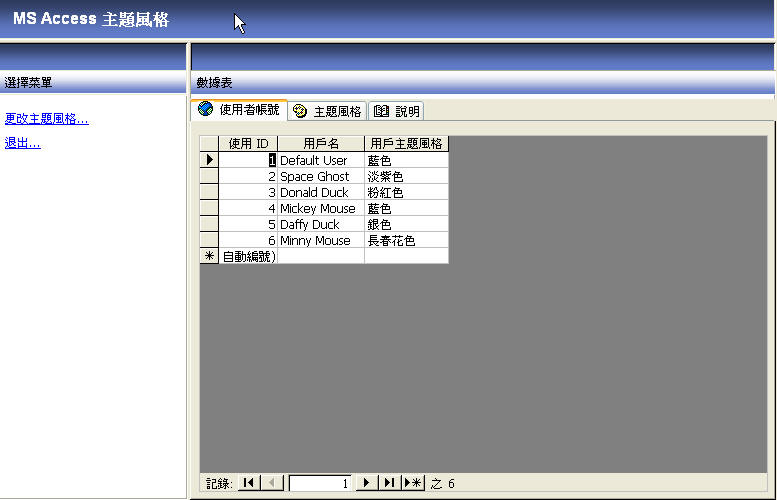Viewport: 777px width, 500px height.
Task: Click Space Ghost name cell
Action: click(321, 176)
